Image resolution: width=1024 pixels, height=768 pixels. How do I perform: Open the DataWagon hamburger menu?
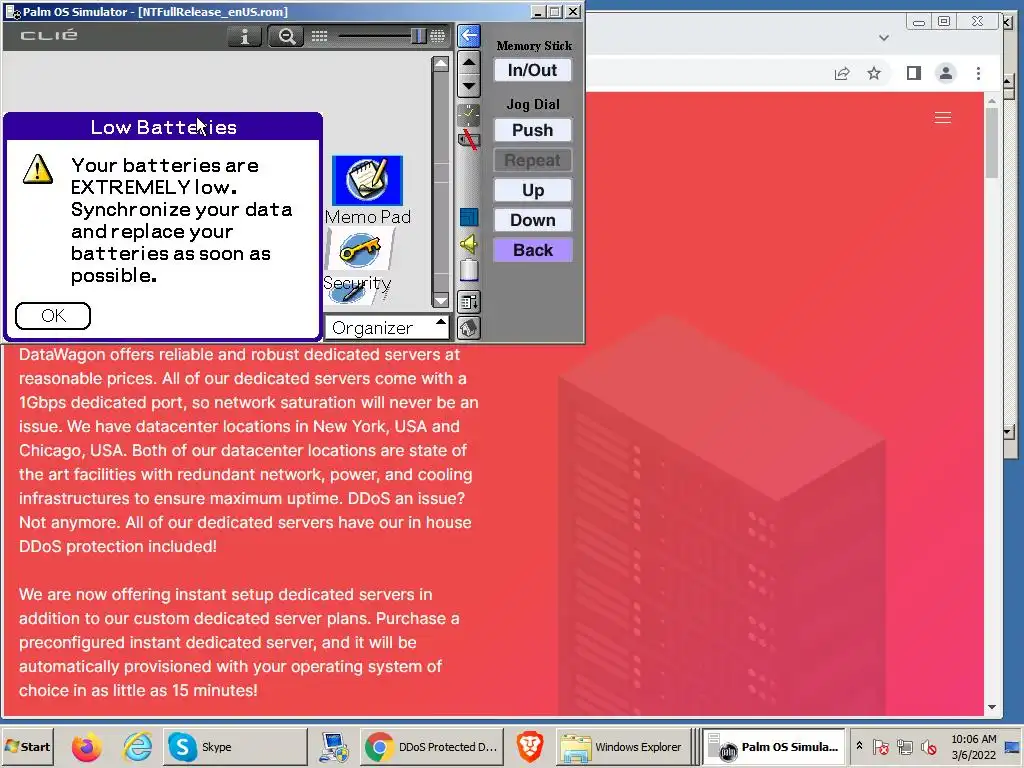pyautogui.click(x=942, y=118)
